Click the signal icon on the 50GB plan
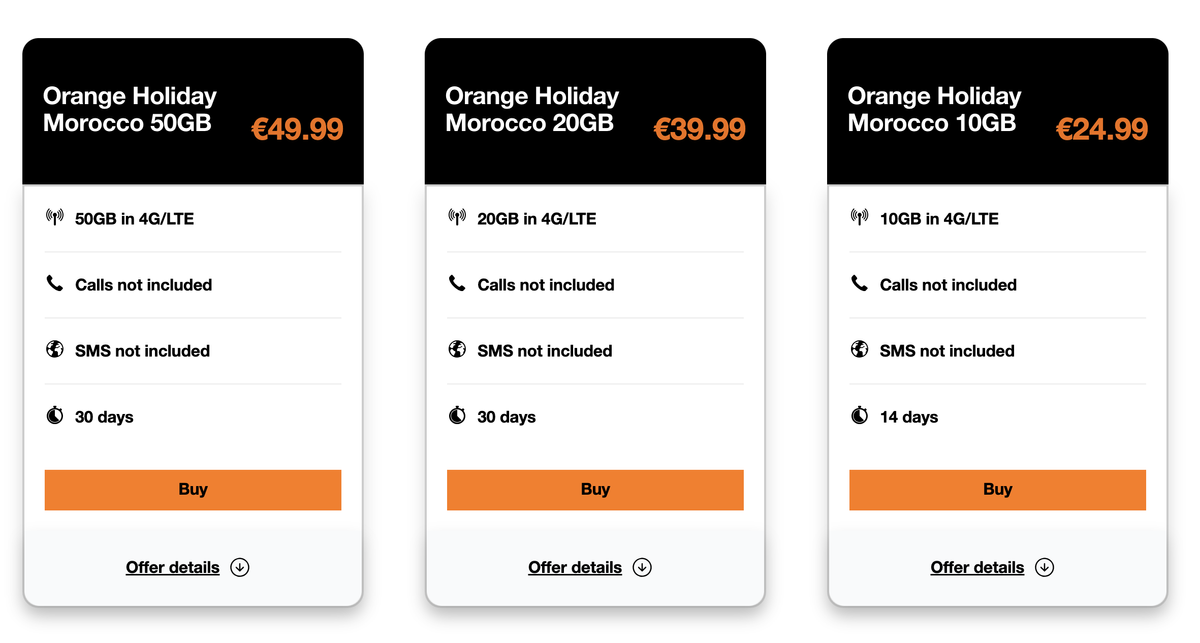 [x=55, y=217]
